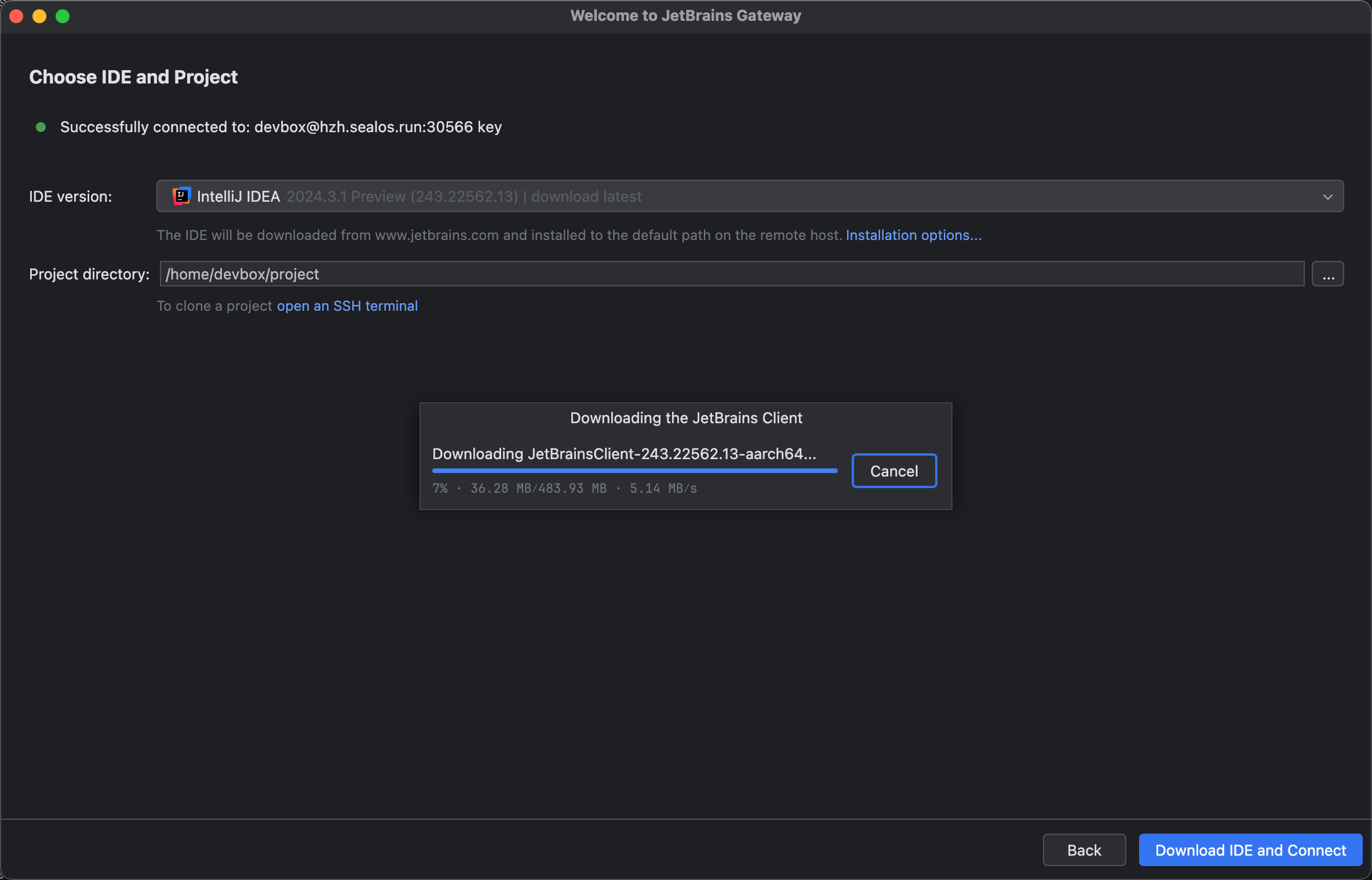Image resolution: width=1372 pixels, height=880 pixels.
Task: Click the '7% · 36.28 MB/483.93 MB' progress text
Action: pos(564,488)
